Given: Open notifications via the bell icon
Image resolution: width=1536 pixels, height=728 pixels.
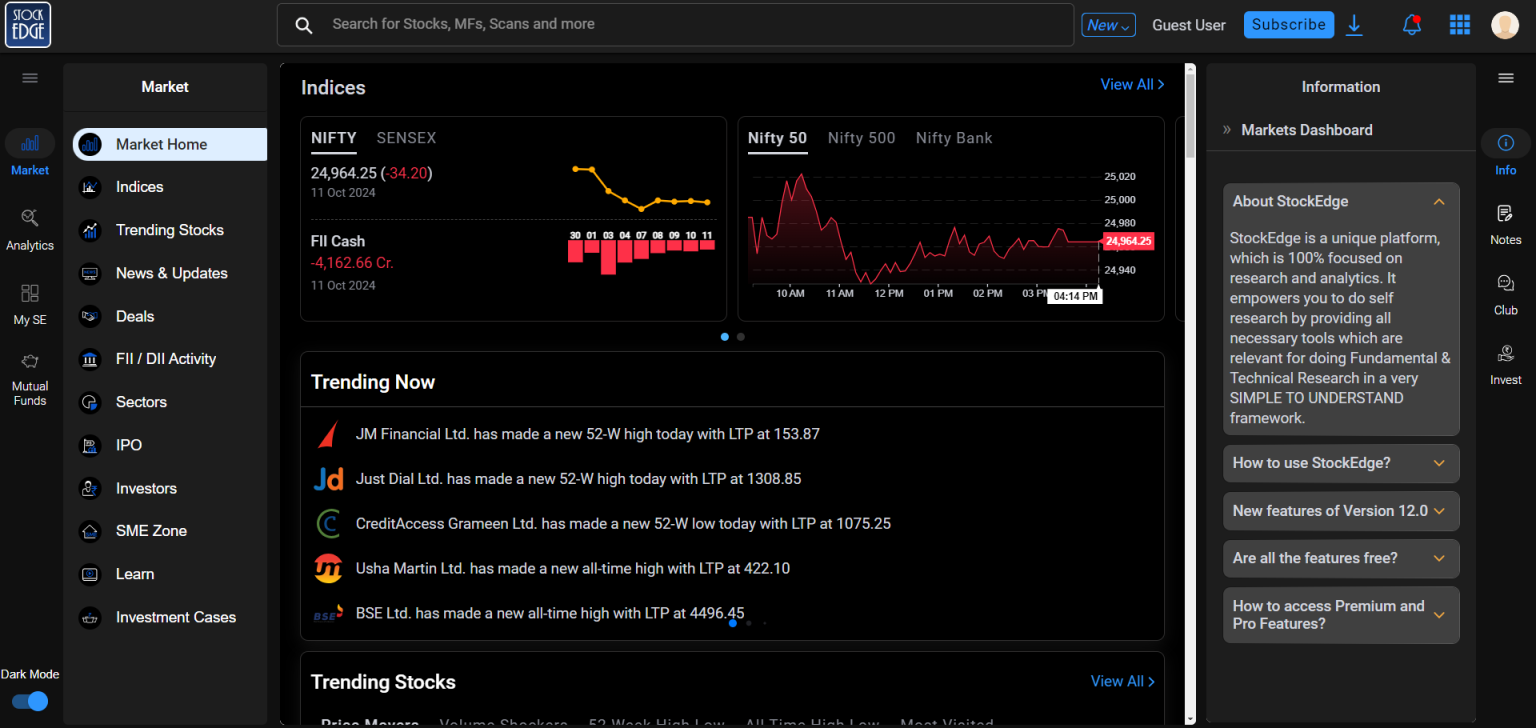Looking at the screenshot, I should 1411,24.
